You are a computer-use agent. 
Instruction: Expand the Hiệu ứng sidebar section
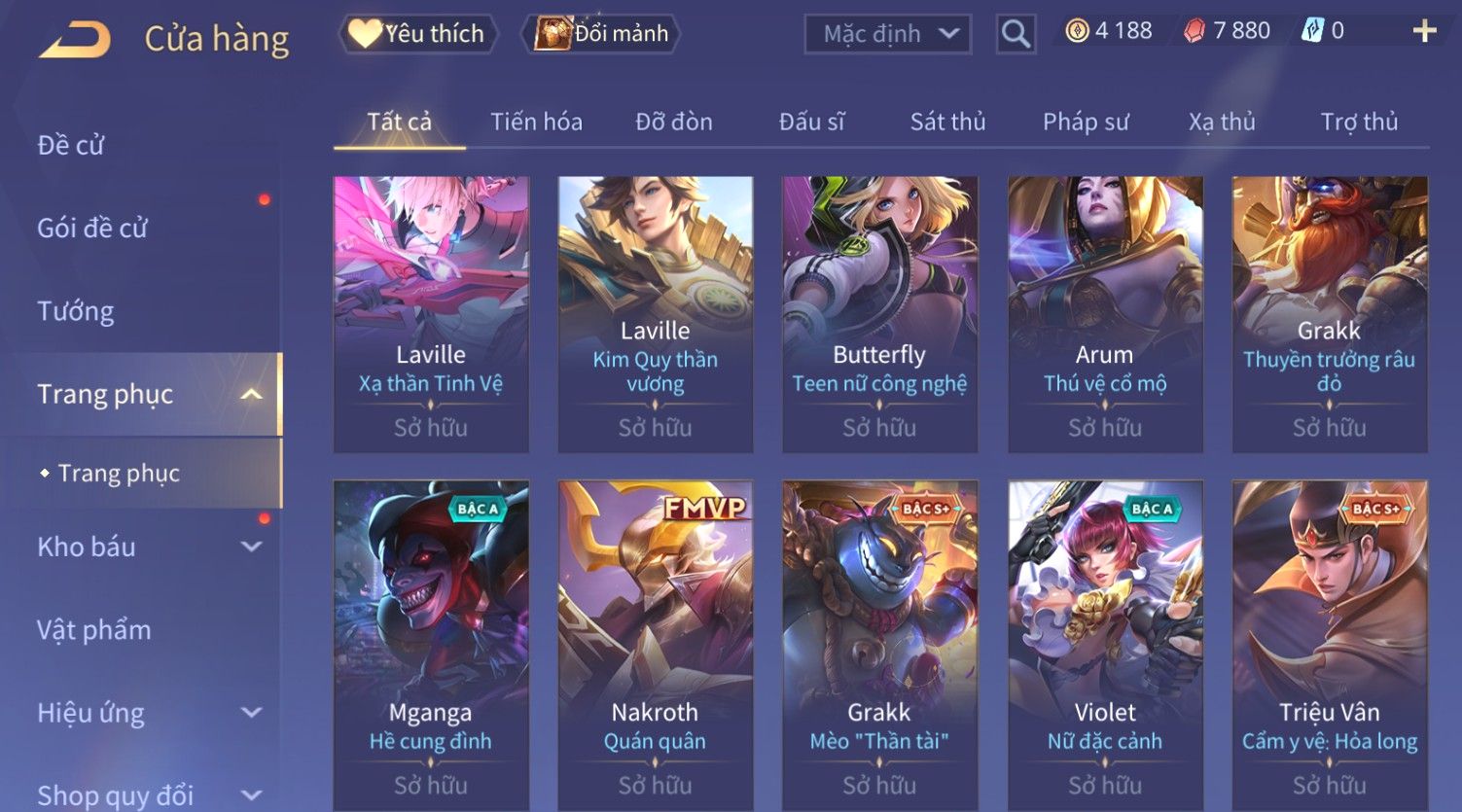coord(251,712)
